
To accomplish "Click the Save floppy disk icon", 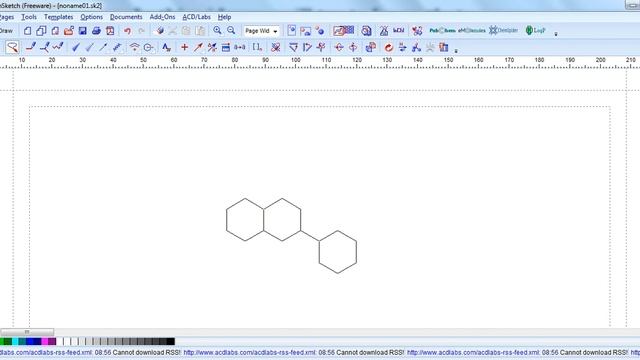I will [82, 31].
